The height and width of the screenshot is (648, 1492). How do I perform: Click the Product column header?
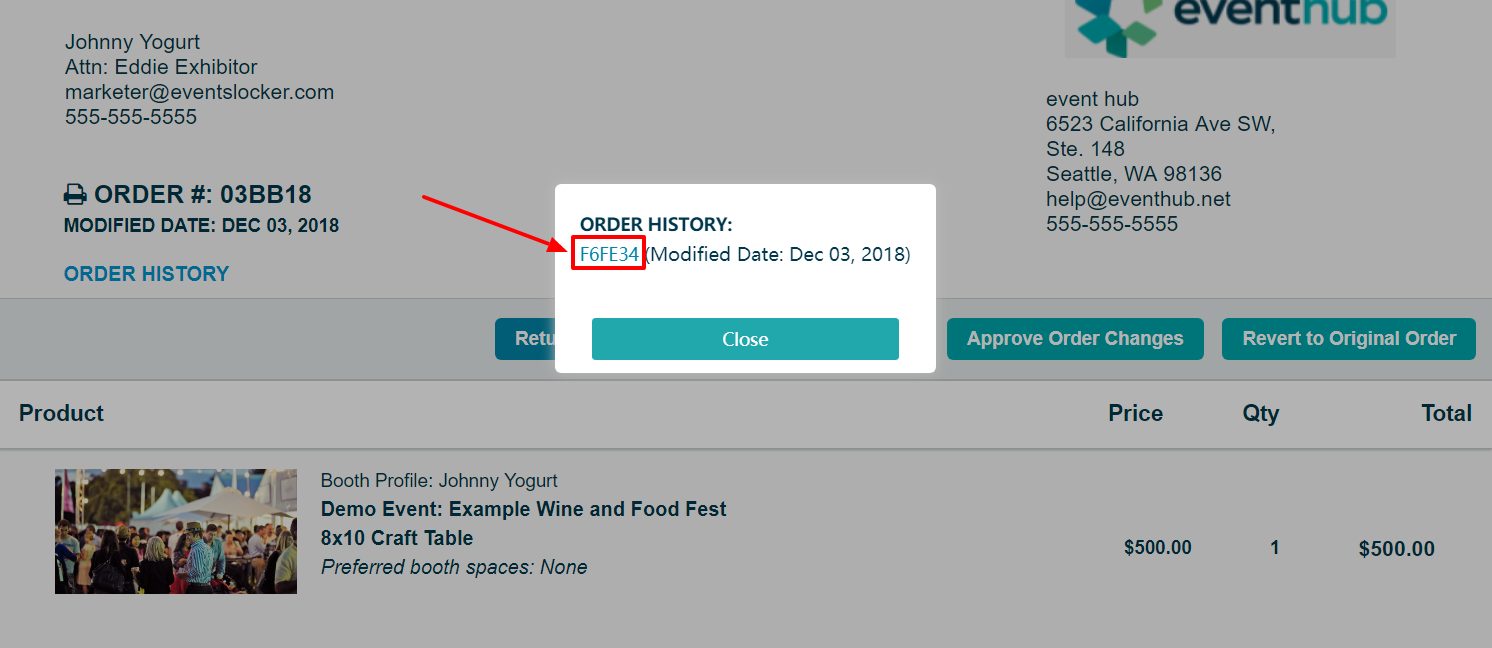click(x=61, y=413)
